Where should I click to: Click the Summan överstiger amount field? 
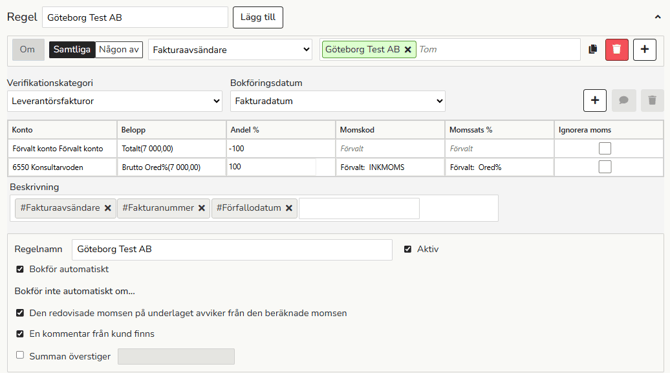(x=176, y=356)
